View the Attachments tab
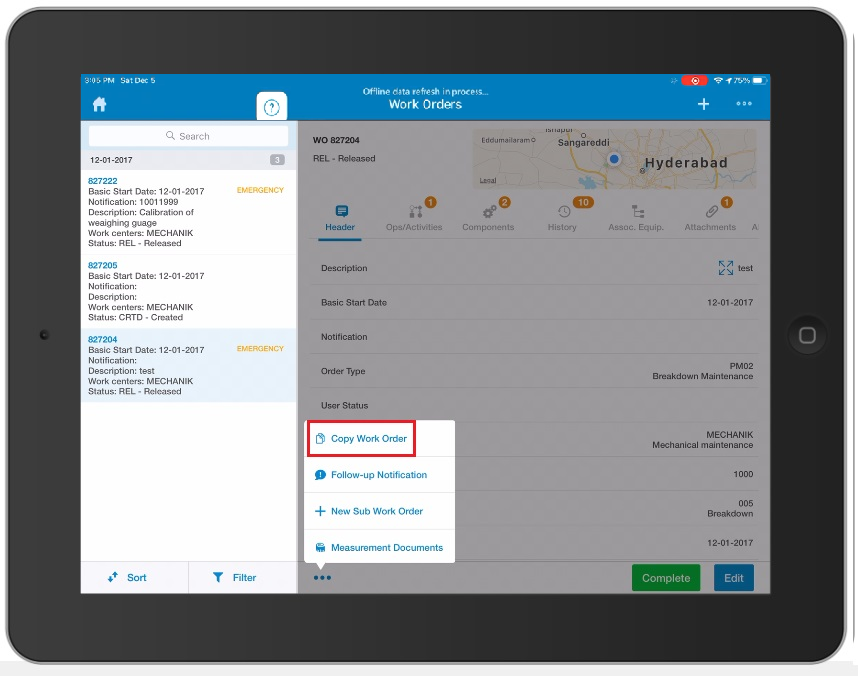This screenshot has width=858, height=676. point(710,218)
